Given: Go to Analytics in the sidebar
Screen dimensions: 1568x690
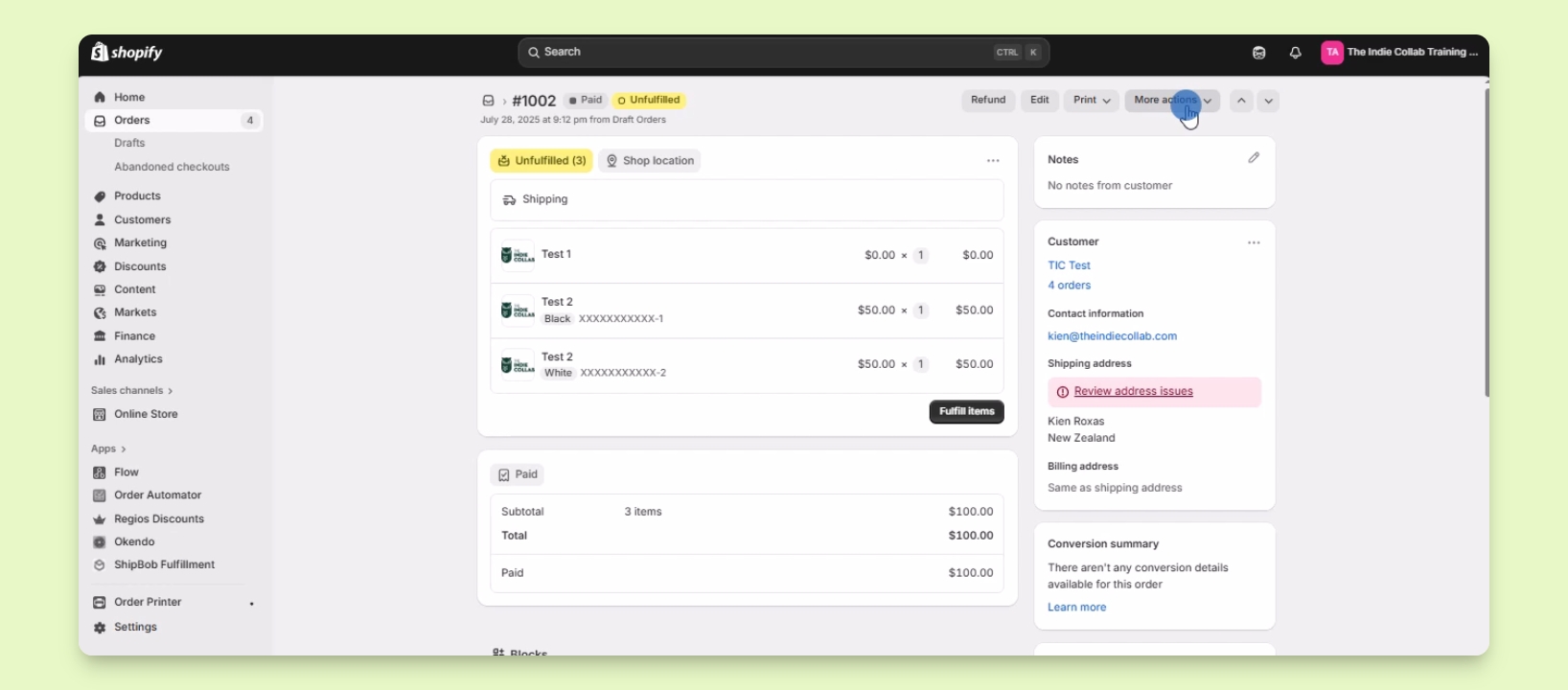Looking at the screenshot, I should 138,359.
